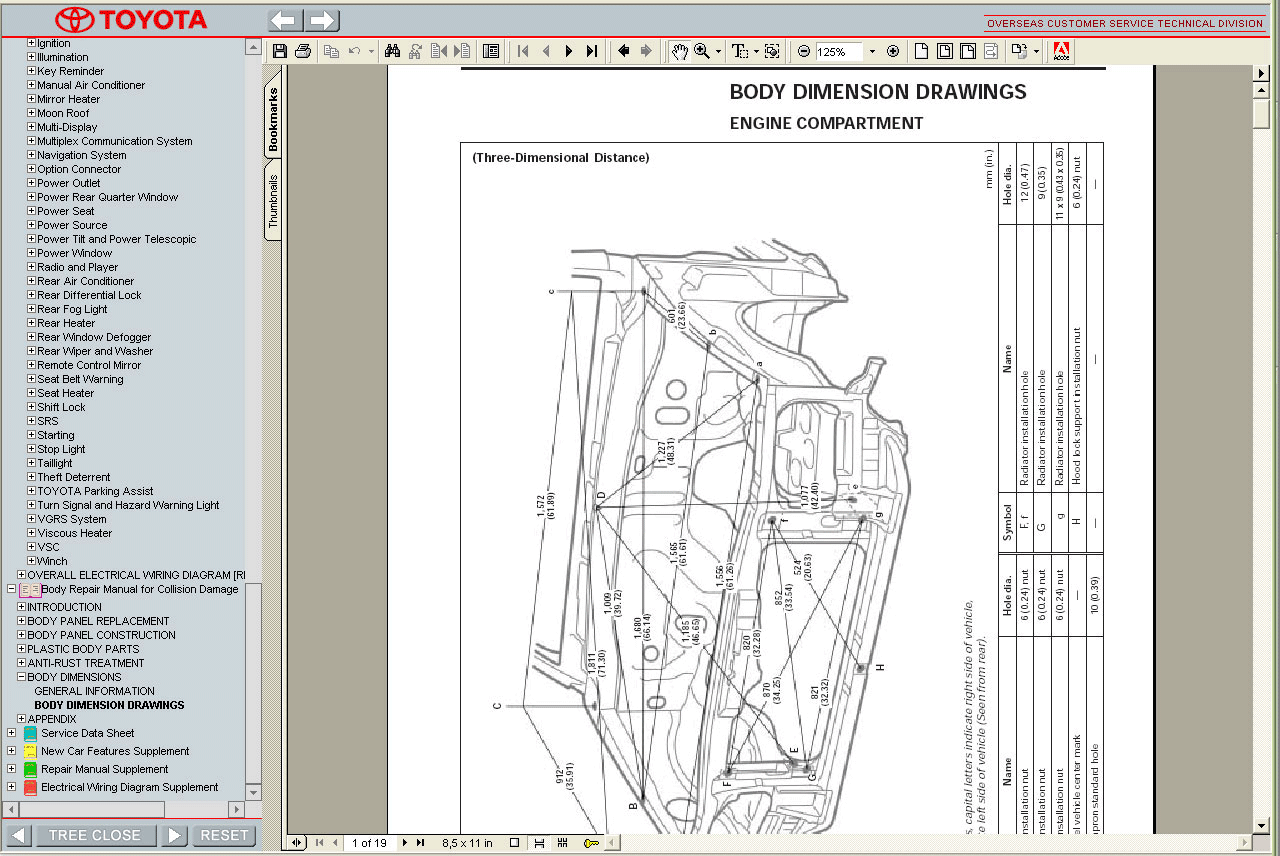Click the last page arrow in the status bar
Image resolution: width=1280 pixels, height=856 pixels.
(421, 843)
